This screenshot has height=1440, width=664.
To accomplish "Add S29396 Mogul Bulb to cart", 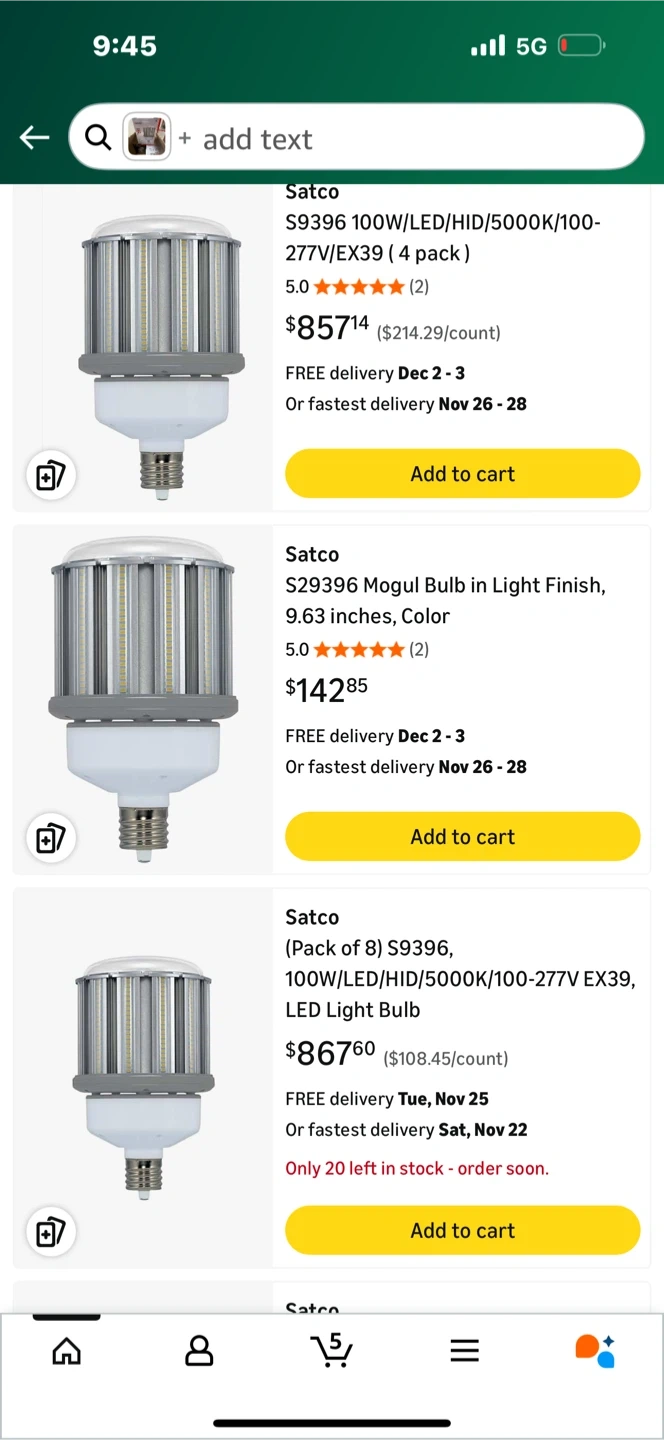I will (x=462, y=837).
